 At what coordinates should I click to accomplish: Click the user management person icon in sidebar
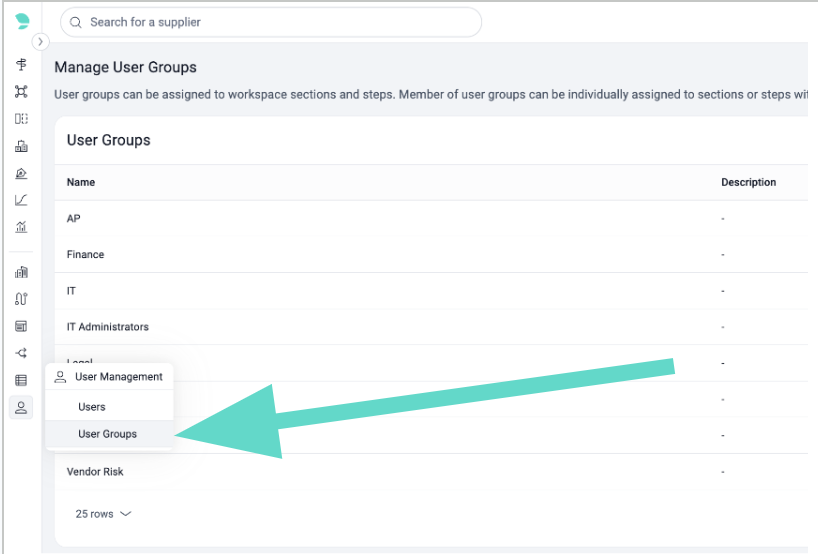pyautogui.click(x=21, y=407)
